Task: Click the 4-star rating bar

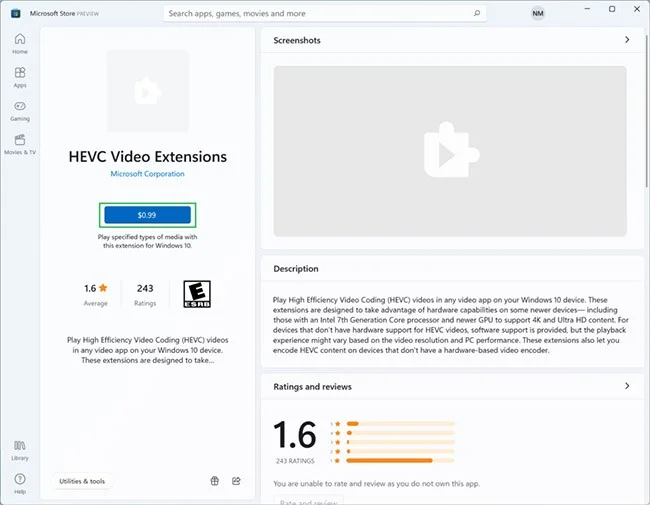Action: [x=400, y=433]
